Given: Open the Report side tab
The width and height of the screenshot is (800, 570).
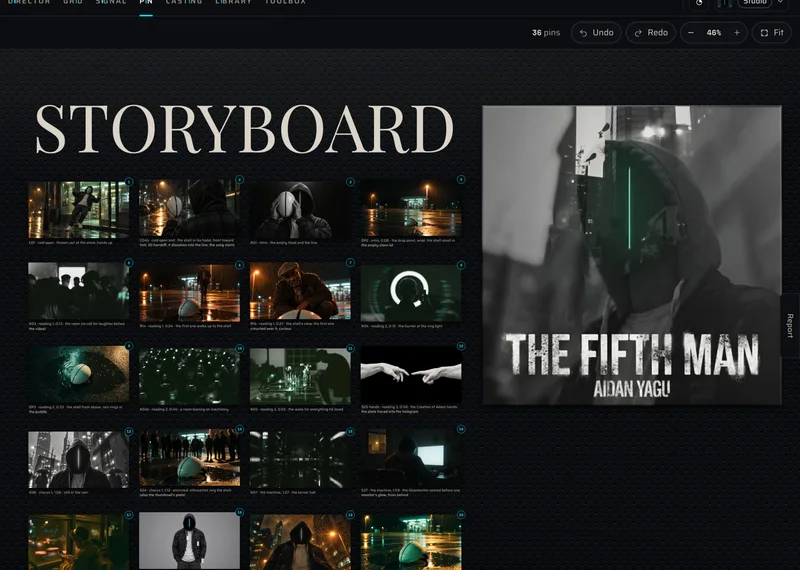Looking at the screenshot, I should coord(790,326).
